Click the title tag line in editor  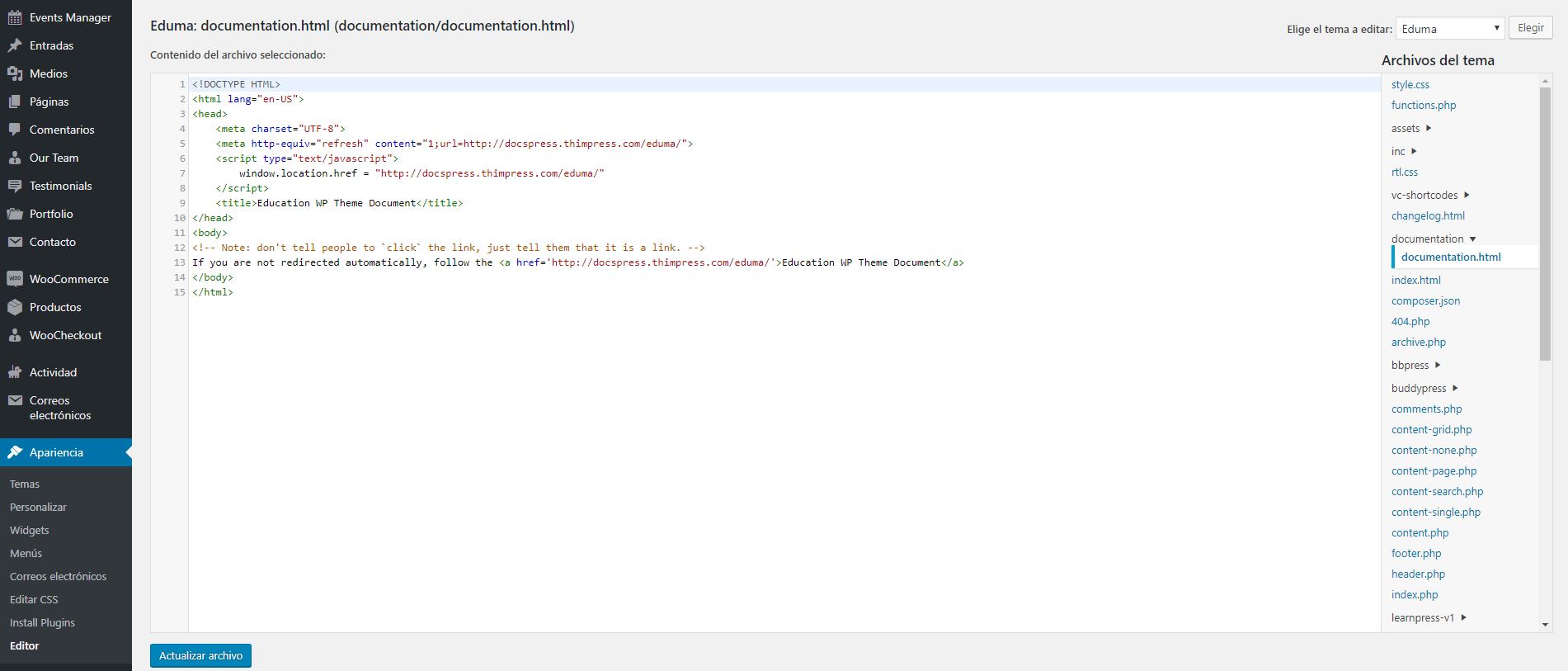[x=339, y=203]
